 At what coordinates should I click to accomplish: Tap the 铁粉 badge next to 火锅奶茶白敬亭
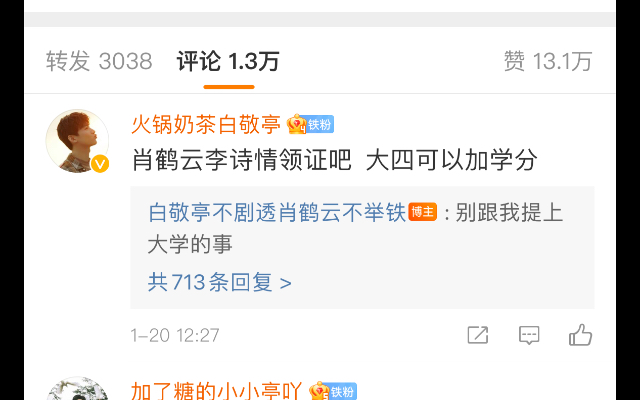[x=320, y=124]
